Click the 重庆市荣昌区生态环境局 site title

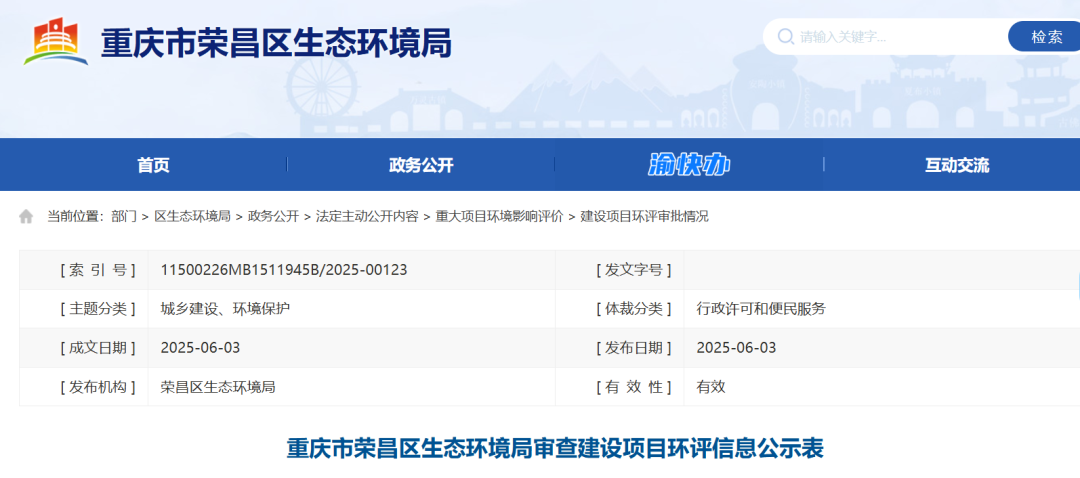pos(276,42)
